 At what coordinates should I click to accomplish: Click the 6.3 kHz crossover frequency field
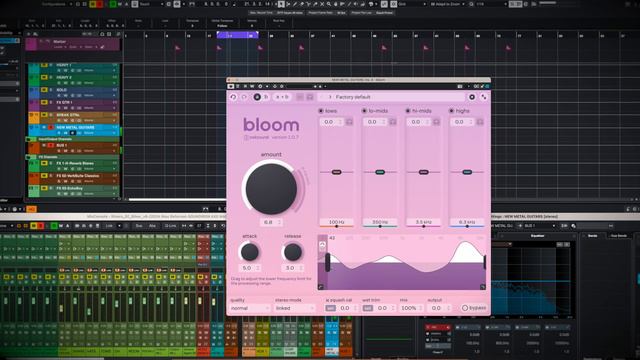coord(467,222)
